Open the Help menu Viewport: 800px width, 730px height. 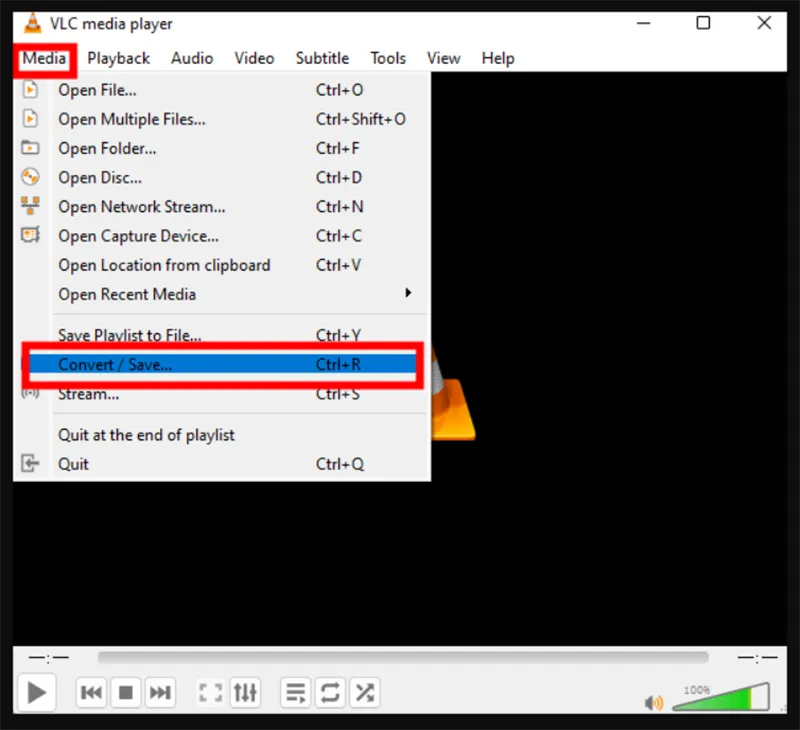[498, 58]
